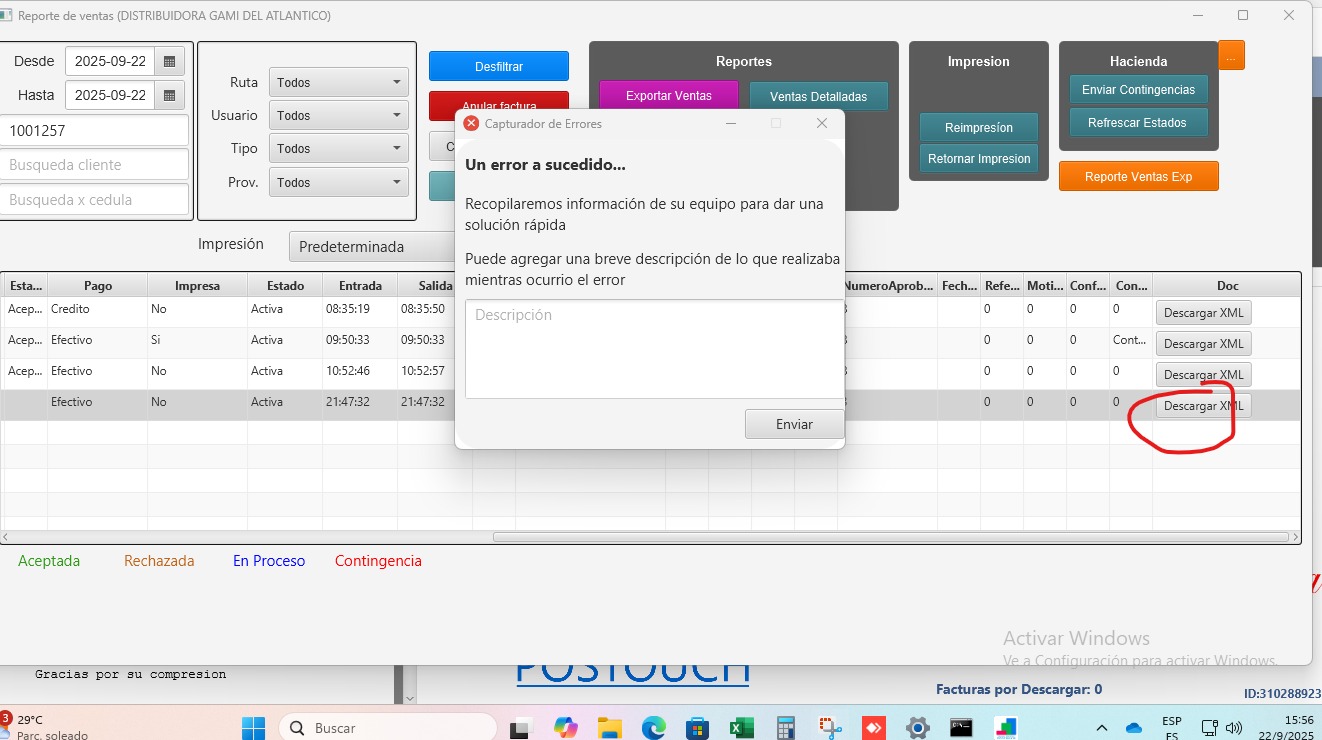Expand the Usuario dropdown
Screen dimensions: 1322x740
coord(338,116)
